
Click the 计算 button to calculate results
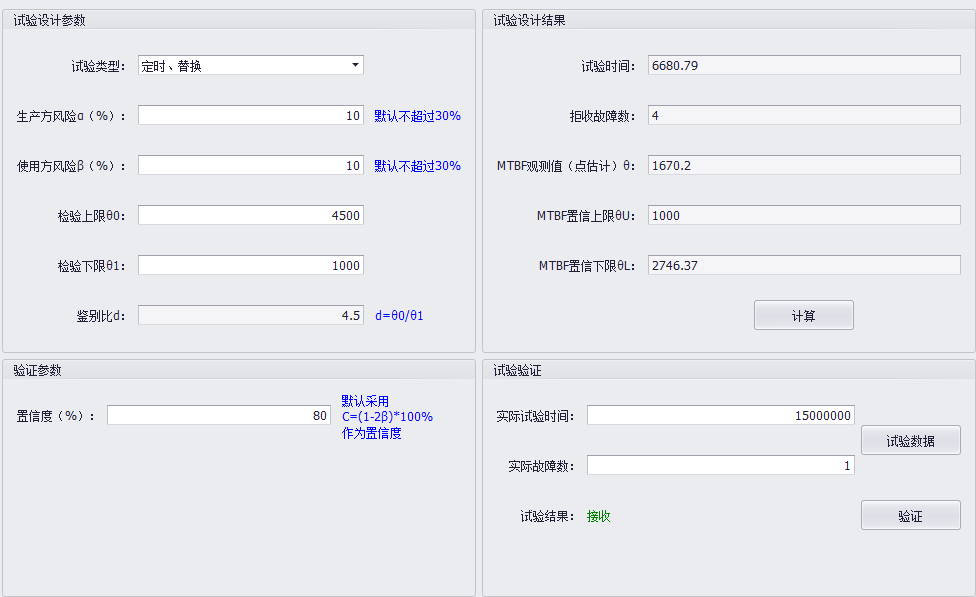(x=803, y=314)
